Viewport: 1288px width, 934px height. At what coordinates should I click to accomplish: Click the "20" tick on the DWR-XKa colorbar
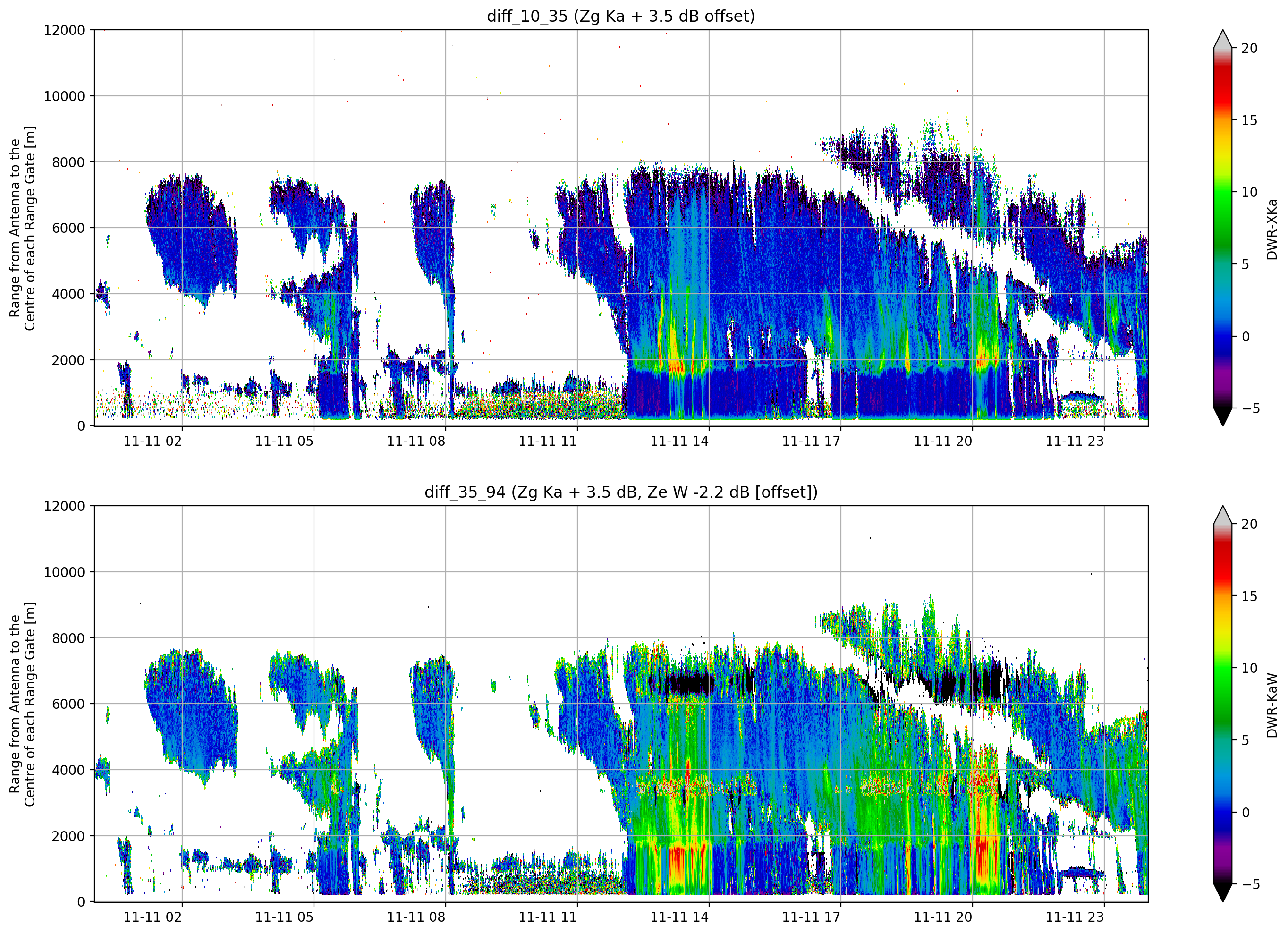pos(1249,48)
